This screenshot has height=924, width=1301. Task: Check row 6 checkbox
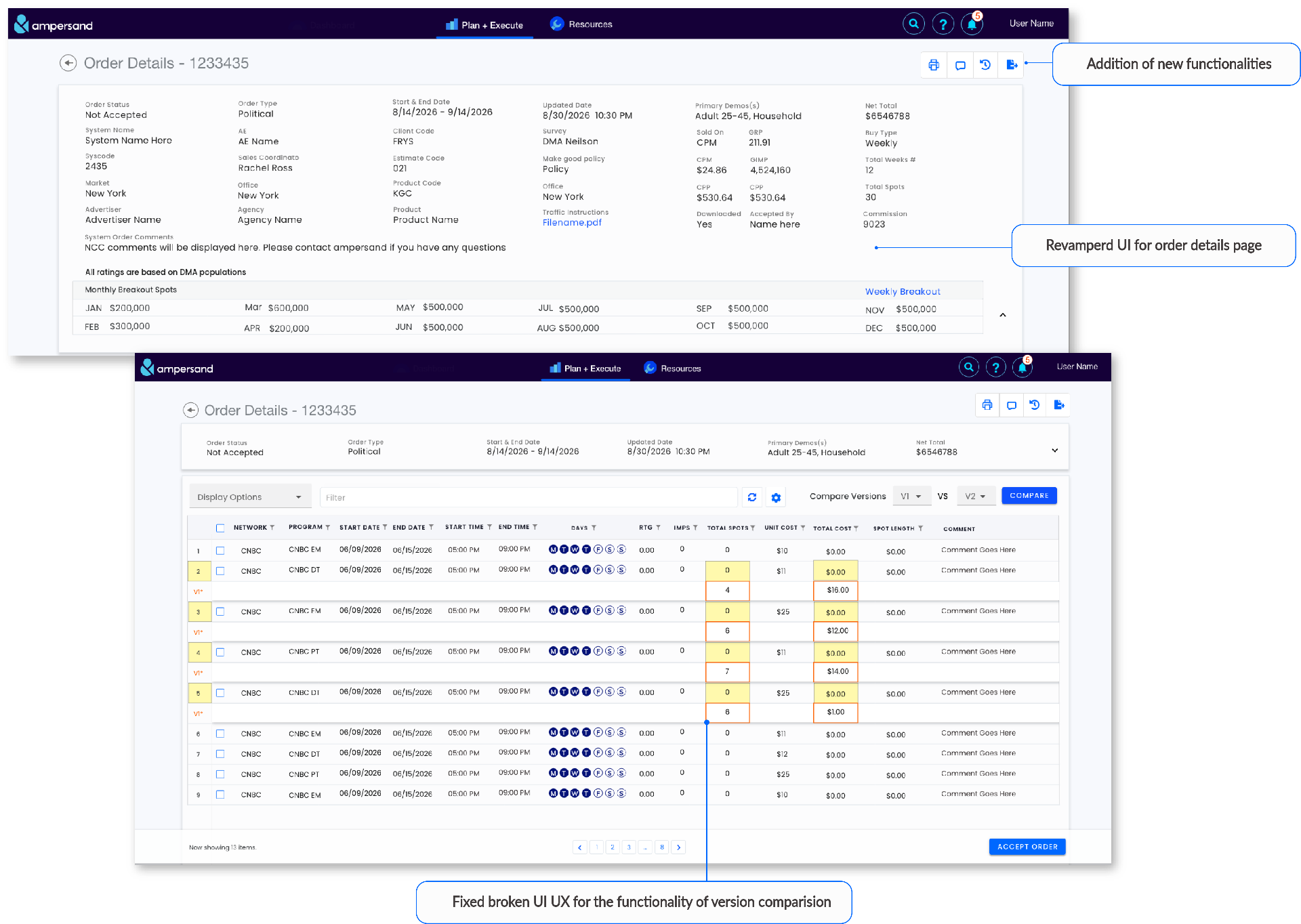click(220, 734)
